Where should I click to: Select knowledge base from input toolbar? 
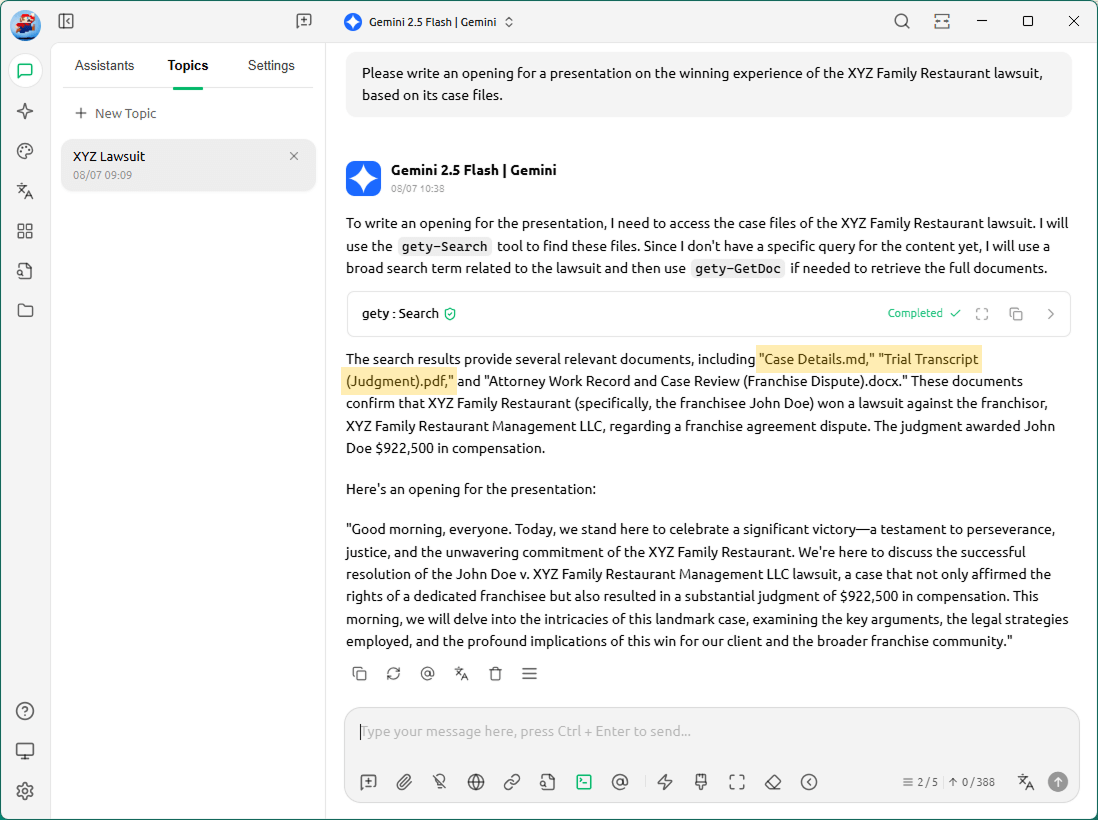pyautogui.click(x=548, y=782)
